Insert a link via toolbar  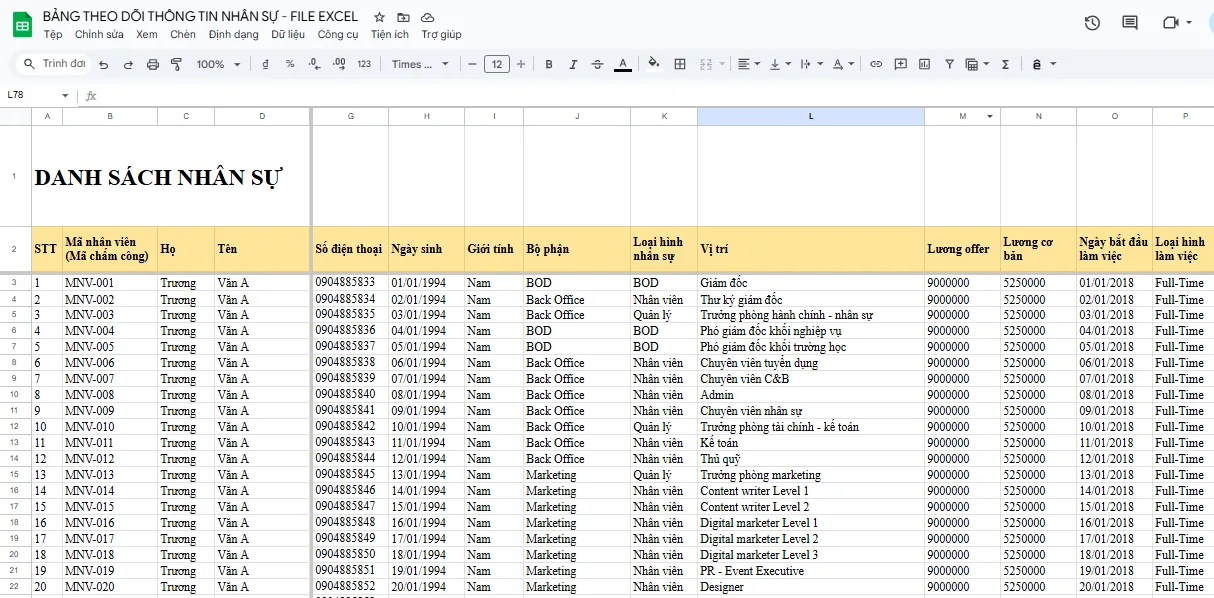tap(876, 64)
